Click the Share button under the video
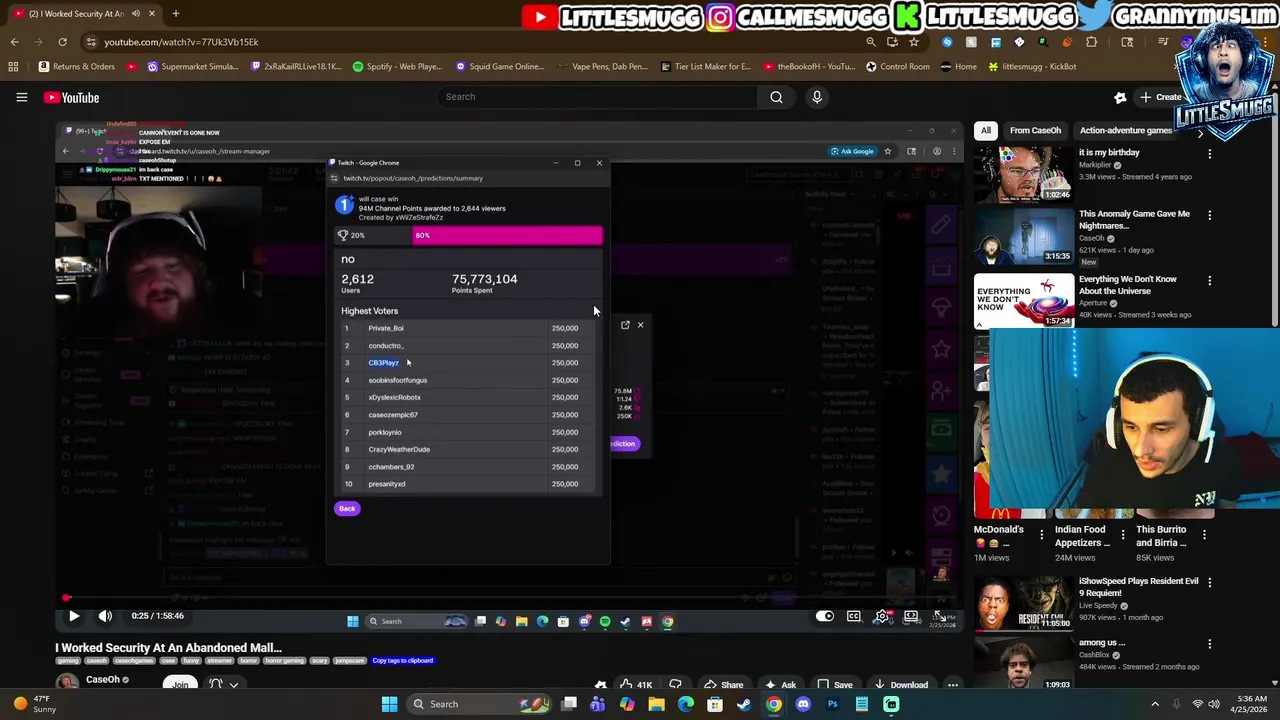The width and height of the screenshot is (1280, 720). pos(723,685)
